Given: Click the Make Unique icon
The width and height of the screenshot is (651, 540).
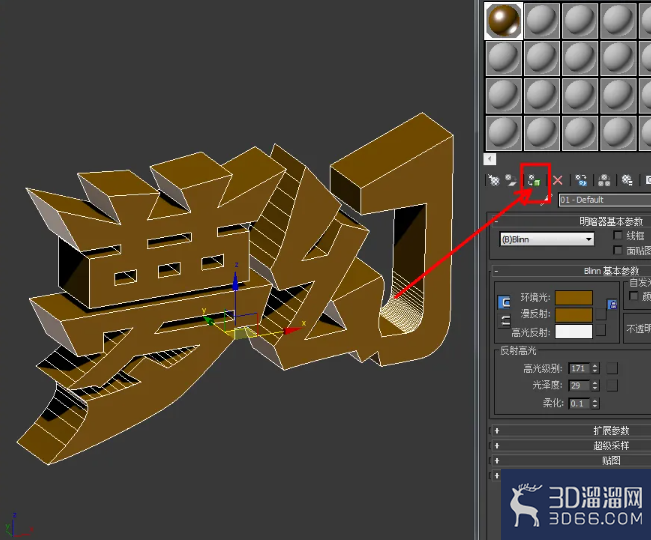Looking at the screenshot, I should pyautogui.click(x=604, y=180).
